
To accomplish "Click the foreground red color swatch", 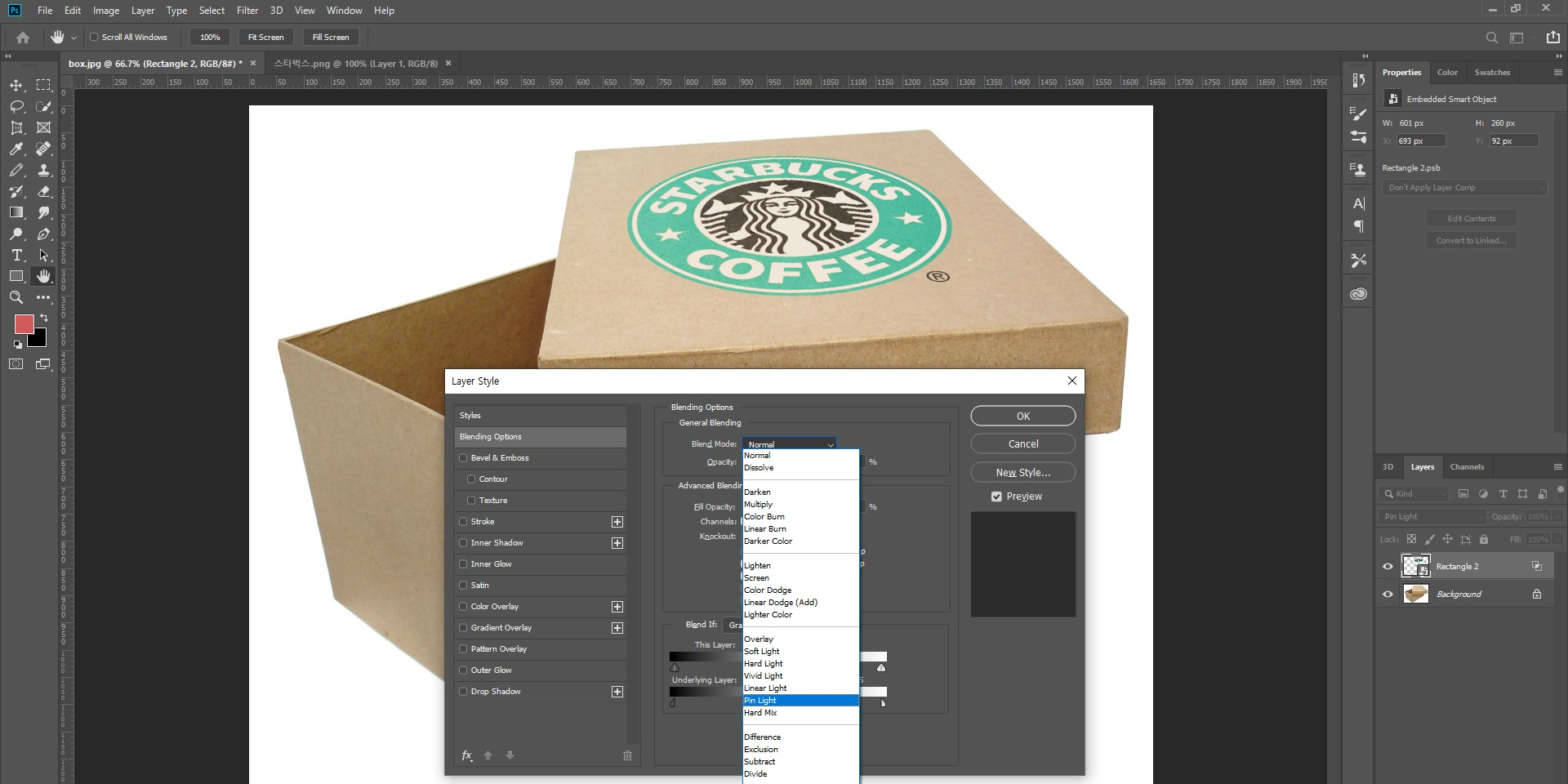I will click(x=24, y=323).
